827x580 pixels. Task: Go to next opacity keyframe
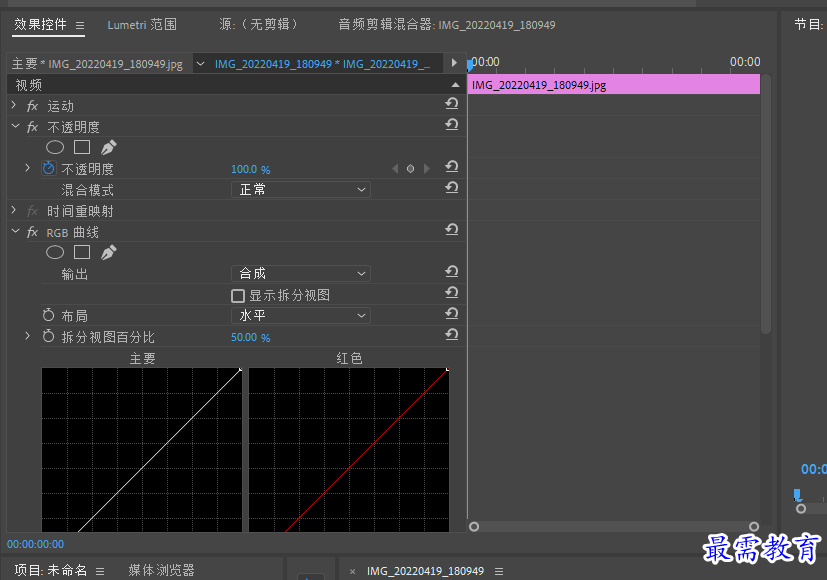tap(427, 169)
